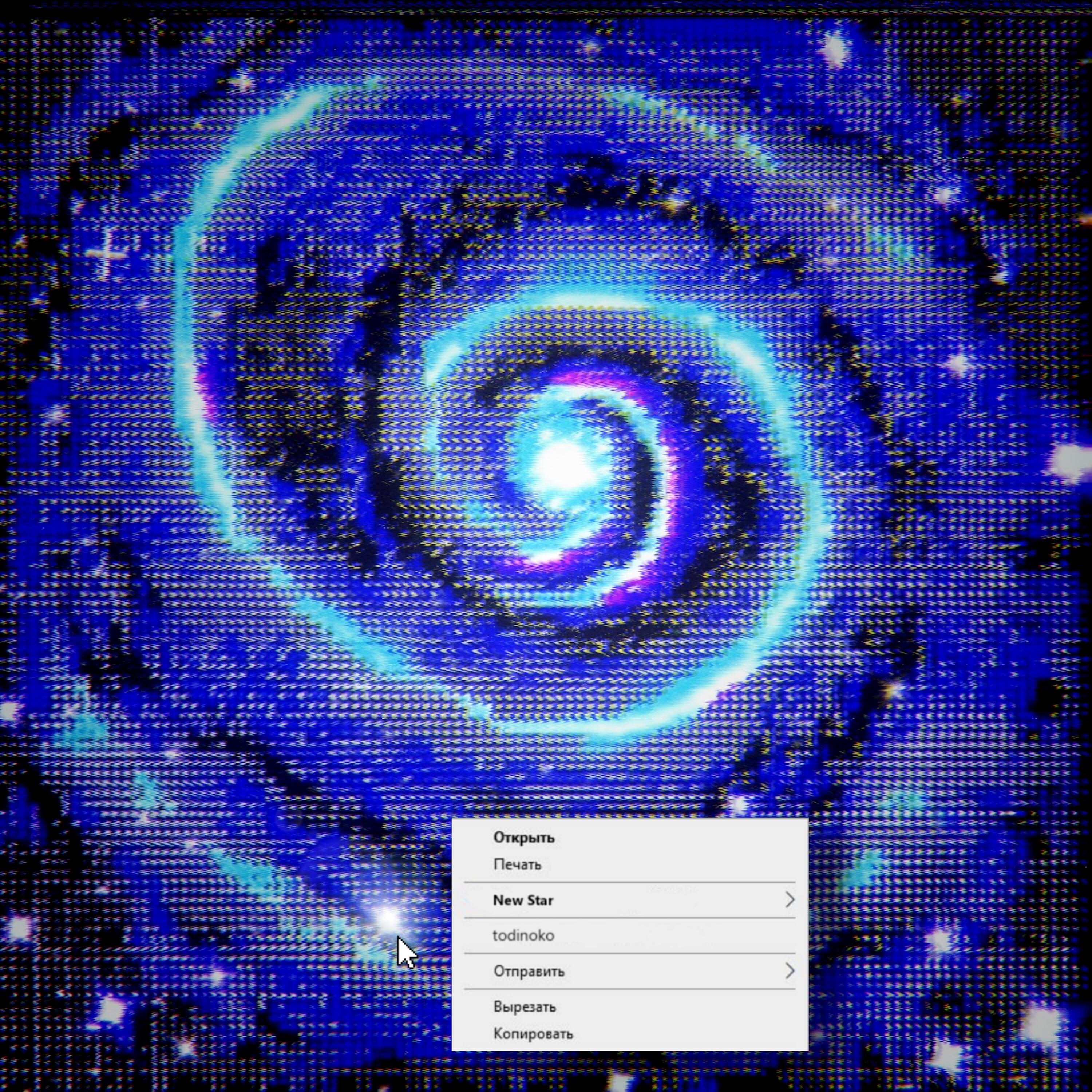Pick Копировать in the context menu
The height and width of the screenshot is (1092, 1092).
(630, 1033)
